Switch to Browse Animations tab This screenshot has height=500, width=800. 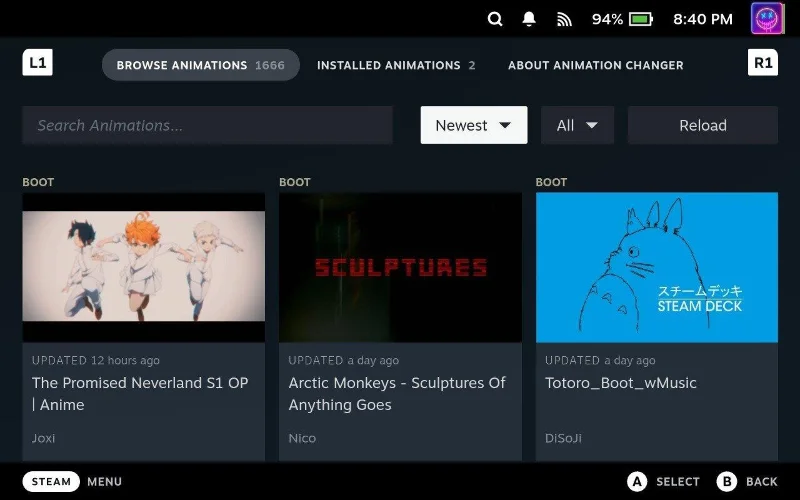pyautogui.click(x=201, y=65)
